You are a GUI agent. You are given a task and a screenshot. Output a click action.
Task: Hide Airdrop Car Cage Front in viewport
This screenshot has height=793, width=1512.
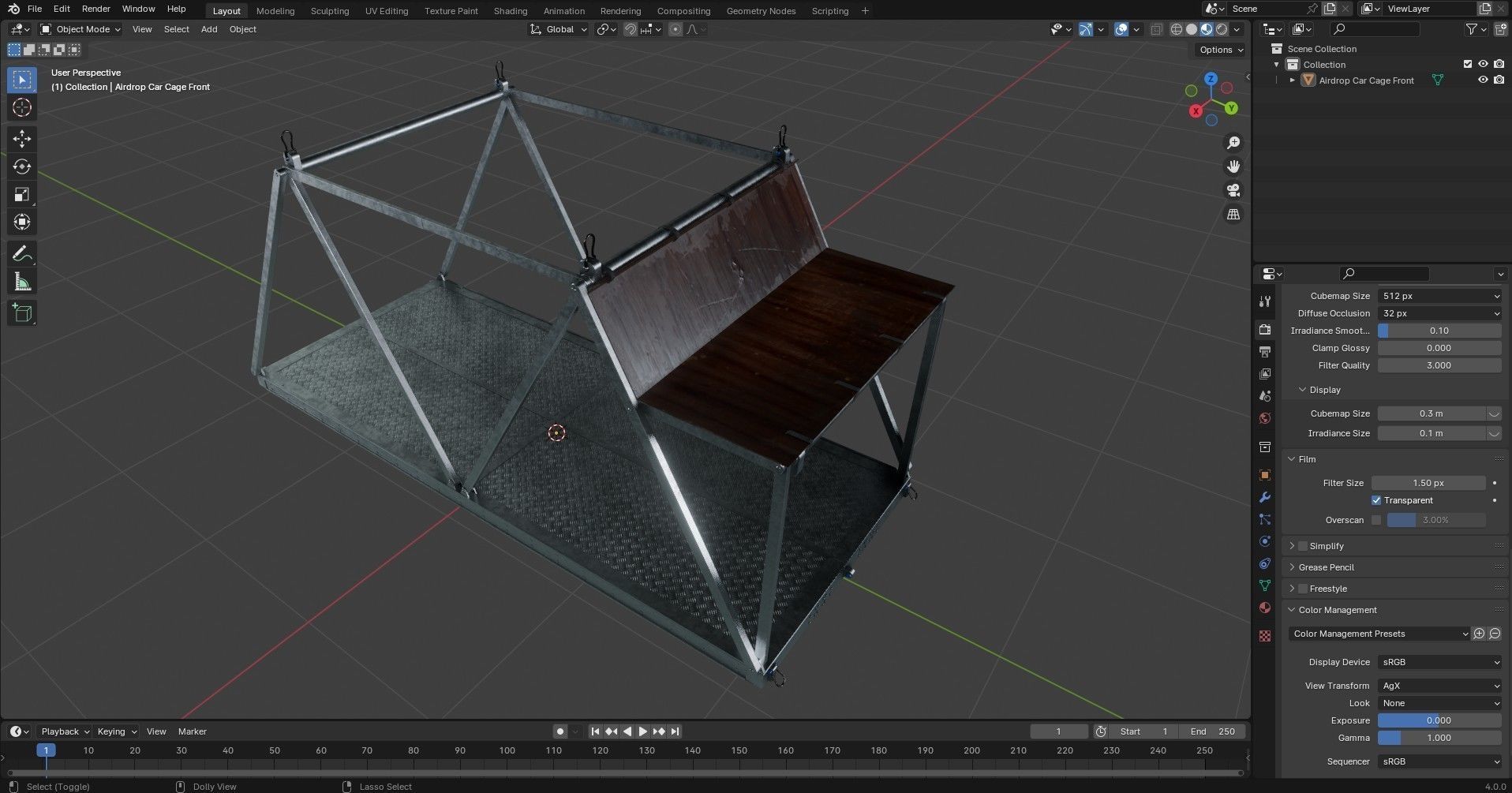click(1483, 80)
